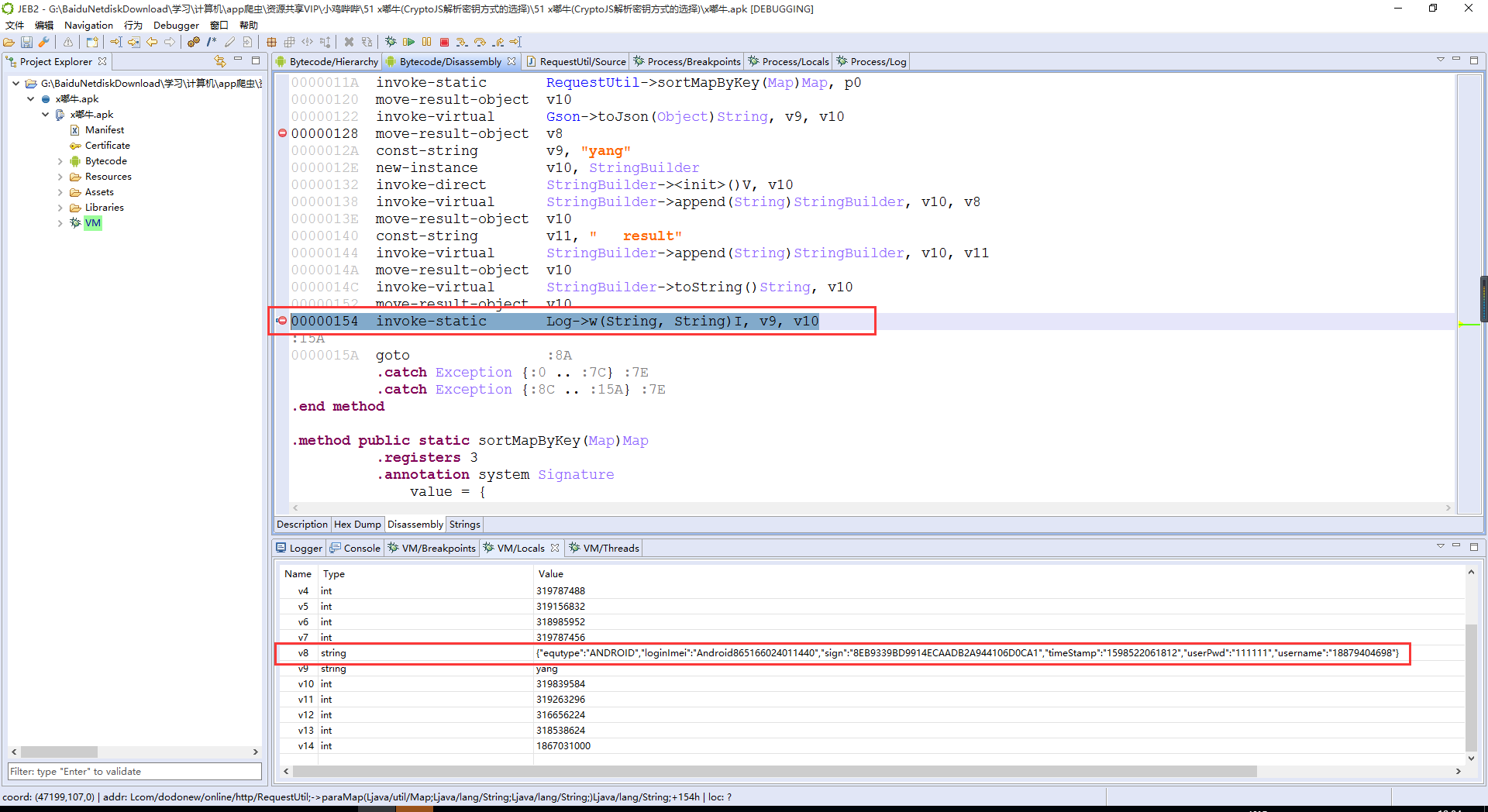Expand the Bytecode tree node
The height and width of the screenshot is (812, 1488).
click(x=60, y=161)
